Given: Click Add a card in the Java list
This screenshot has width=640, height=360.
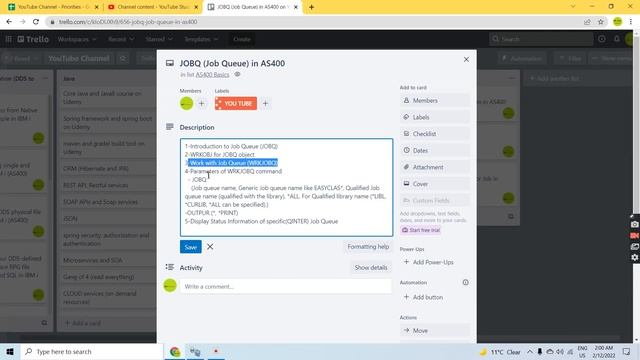Looking at the screenshot, I should click(x=83, y=323).
